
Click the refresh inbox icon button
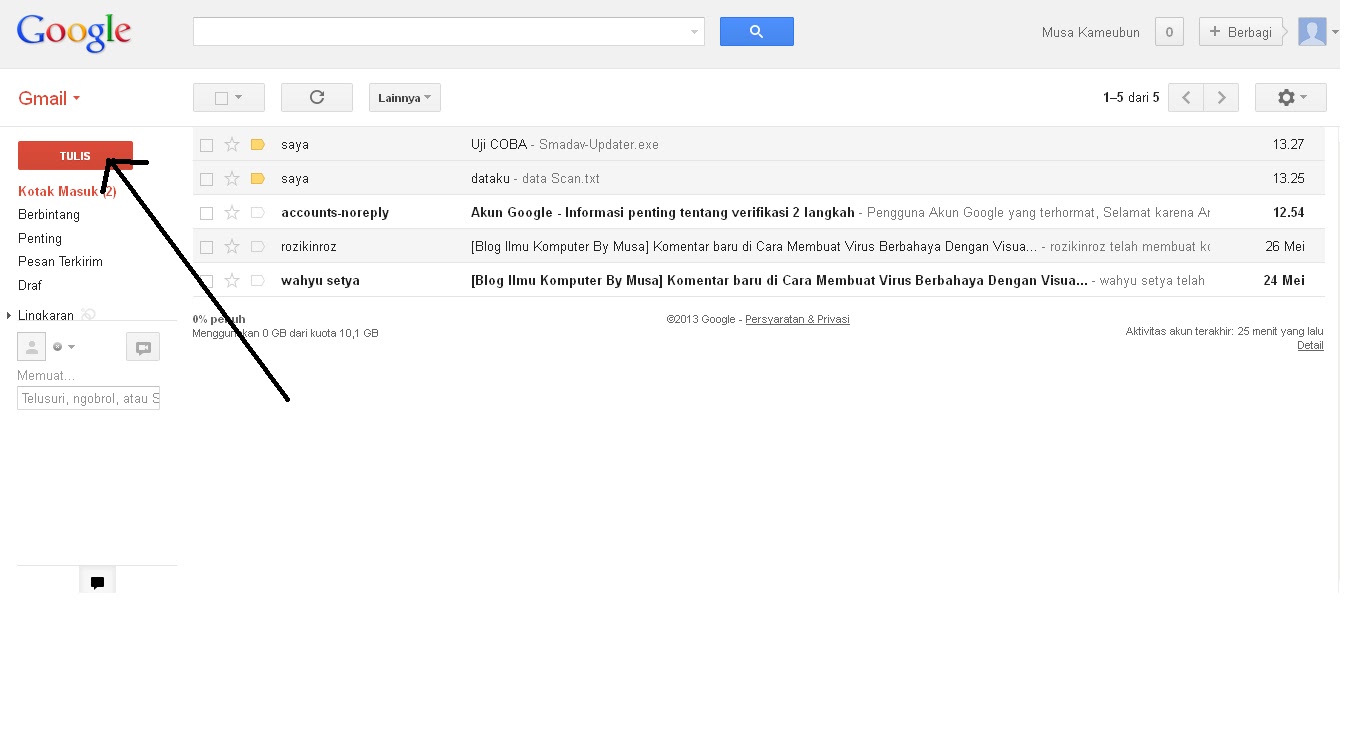317,97
